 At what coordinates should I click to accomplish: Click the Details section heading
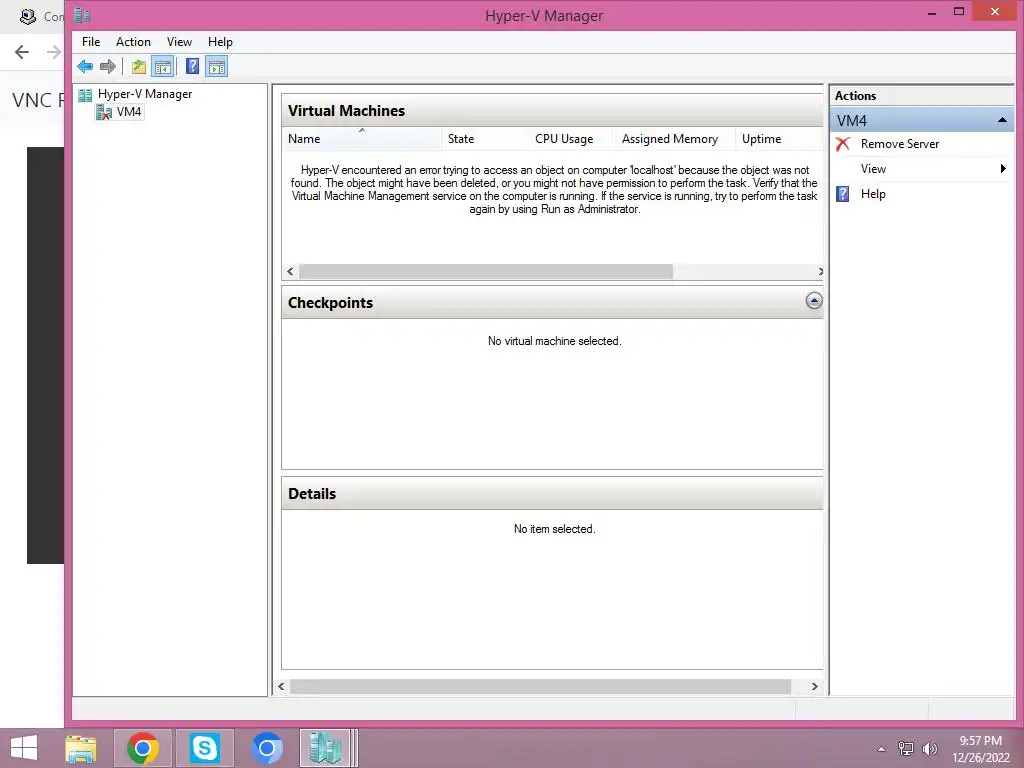coord(312,494)
